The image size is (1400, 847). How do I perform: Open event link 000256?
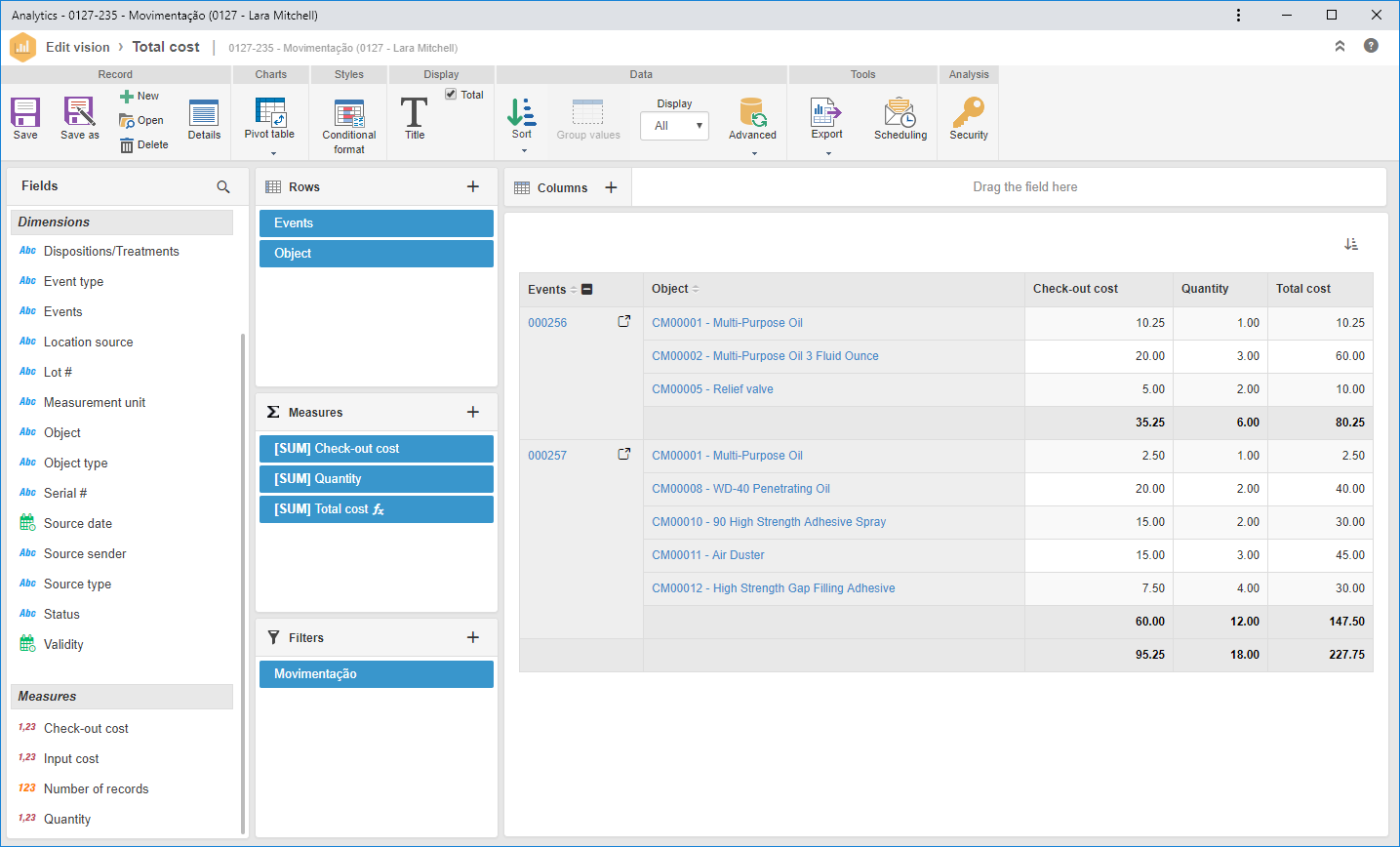pos(547,323)
